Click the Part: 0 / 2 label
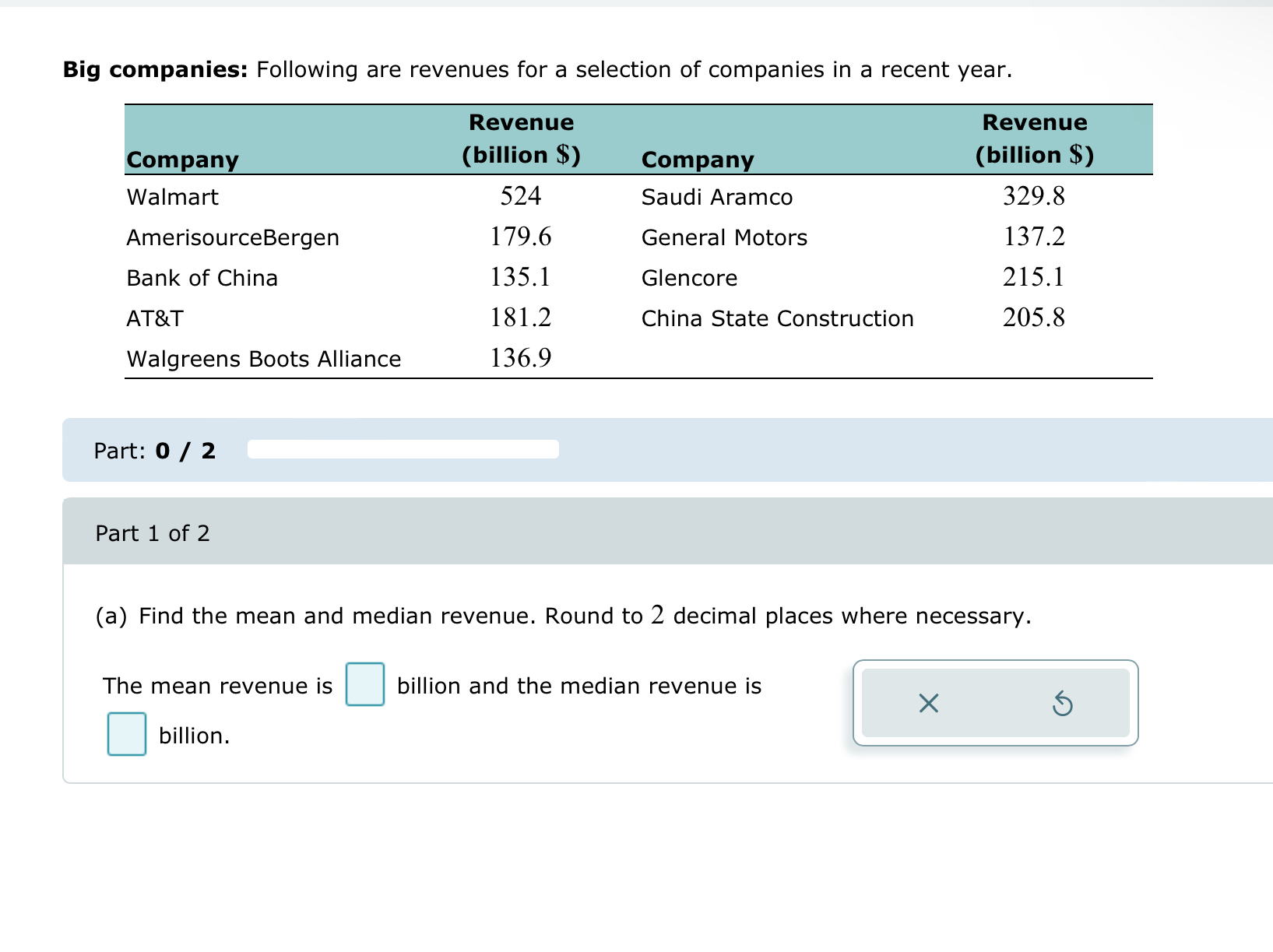 click(155, 451)
